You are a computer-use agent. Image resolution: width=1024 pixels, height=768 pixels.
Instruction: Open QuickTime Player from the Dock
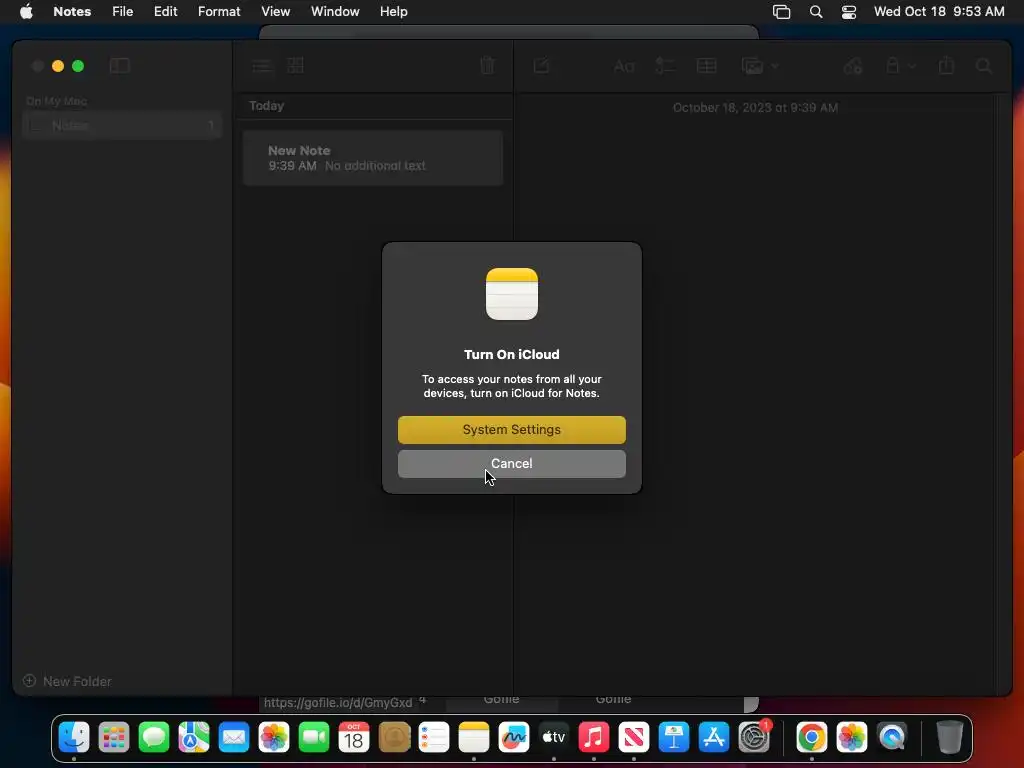[x=892, y=737]
